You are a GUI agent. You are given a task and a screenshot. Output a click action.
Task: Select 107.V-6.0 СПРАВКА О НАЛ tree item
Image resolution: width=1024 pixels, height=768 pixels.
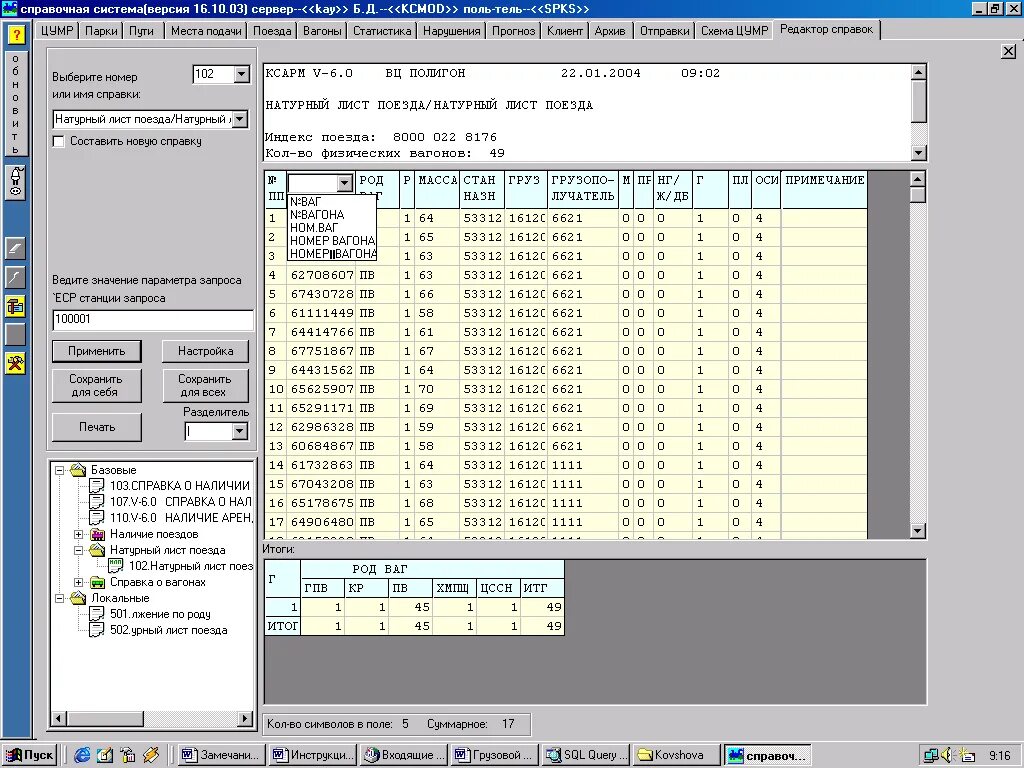(x=180, y=502)
